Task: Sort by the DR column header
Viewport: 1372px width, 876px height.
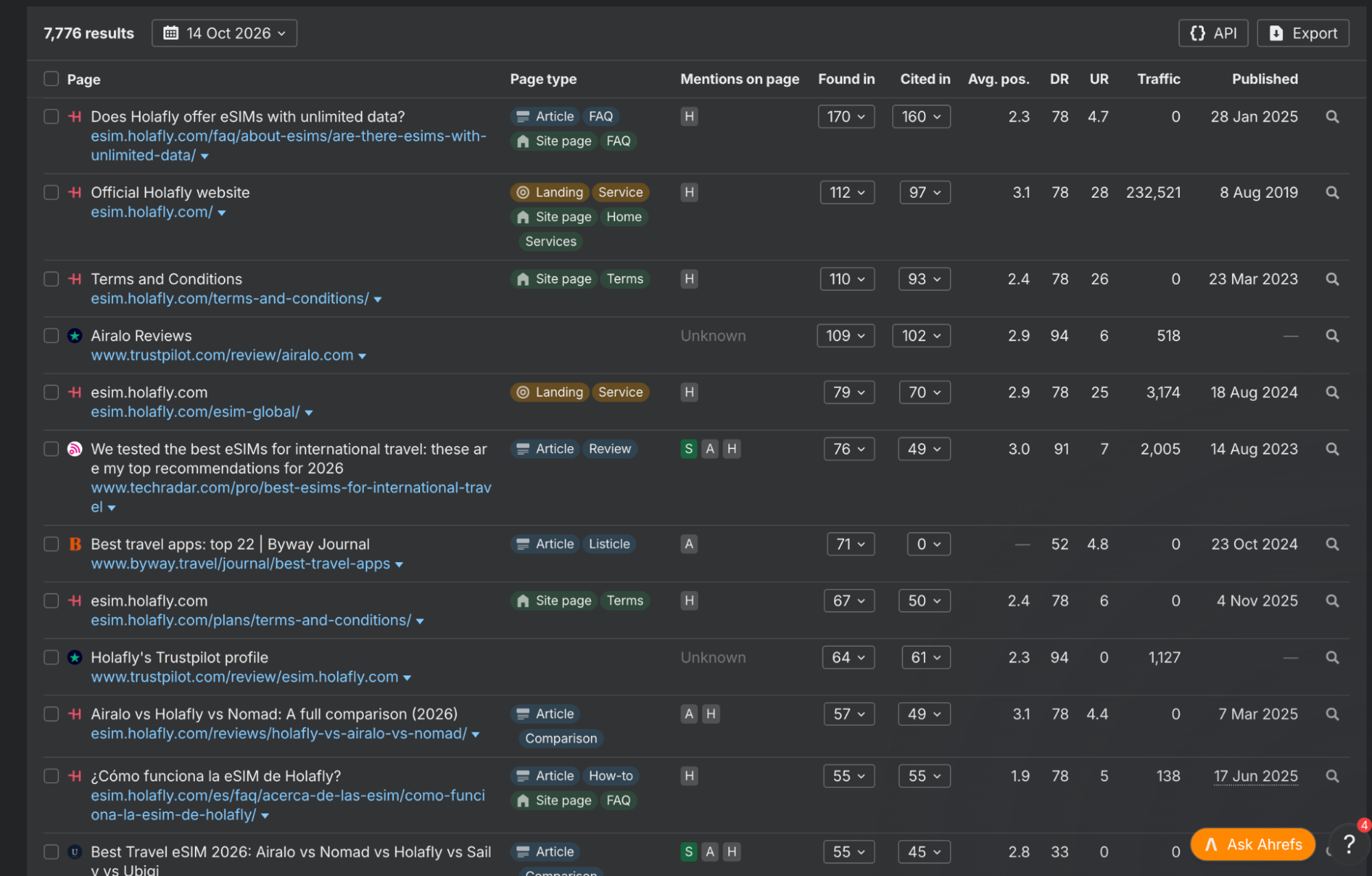Action: pos(1059,79)
